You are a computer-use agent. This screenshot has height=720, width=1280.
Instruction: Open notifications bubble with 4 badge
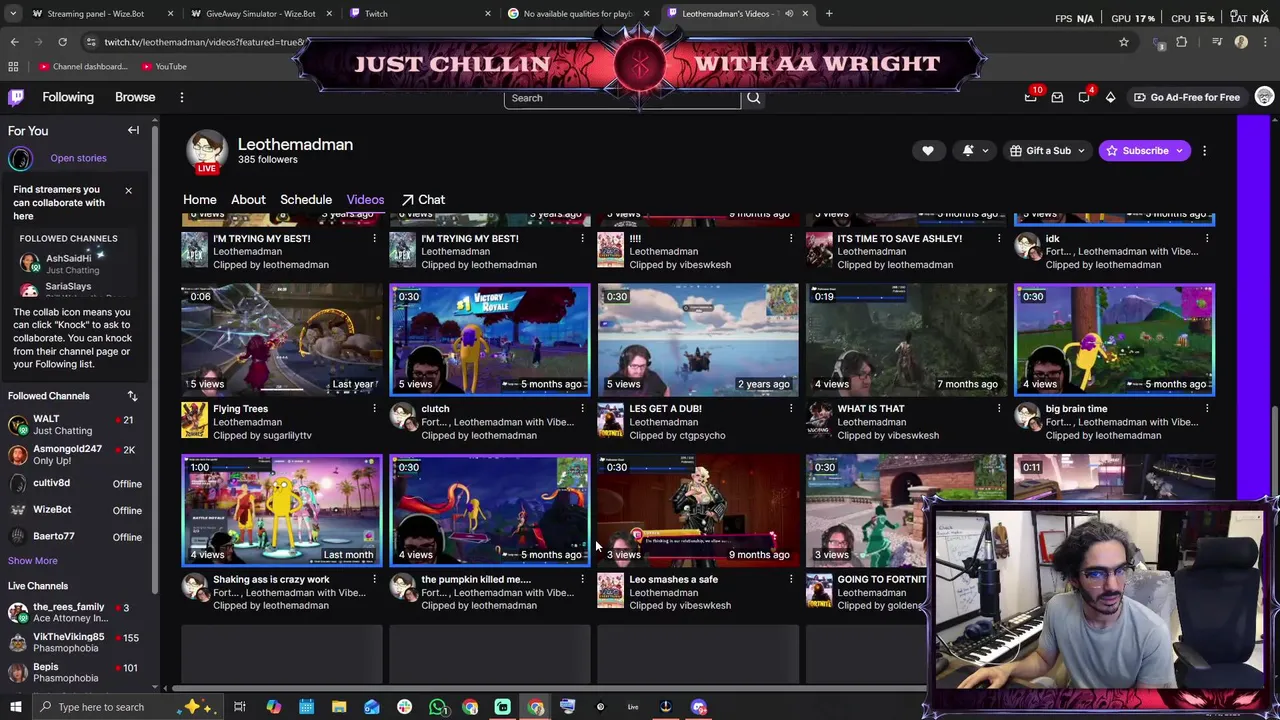point(1084,97)
